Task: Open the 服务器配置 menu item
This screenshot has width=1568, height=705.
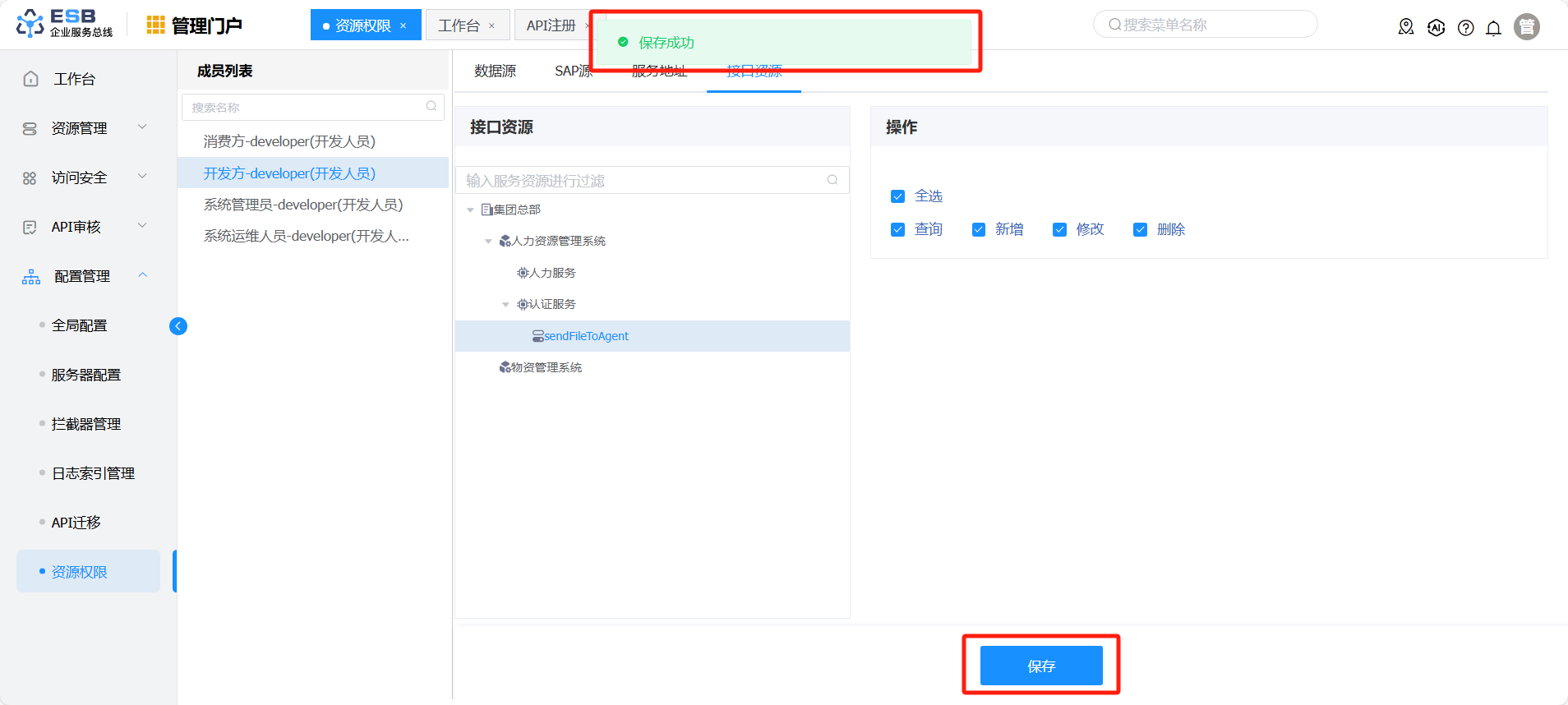Action: coord(86,375)
